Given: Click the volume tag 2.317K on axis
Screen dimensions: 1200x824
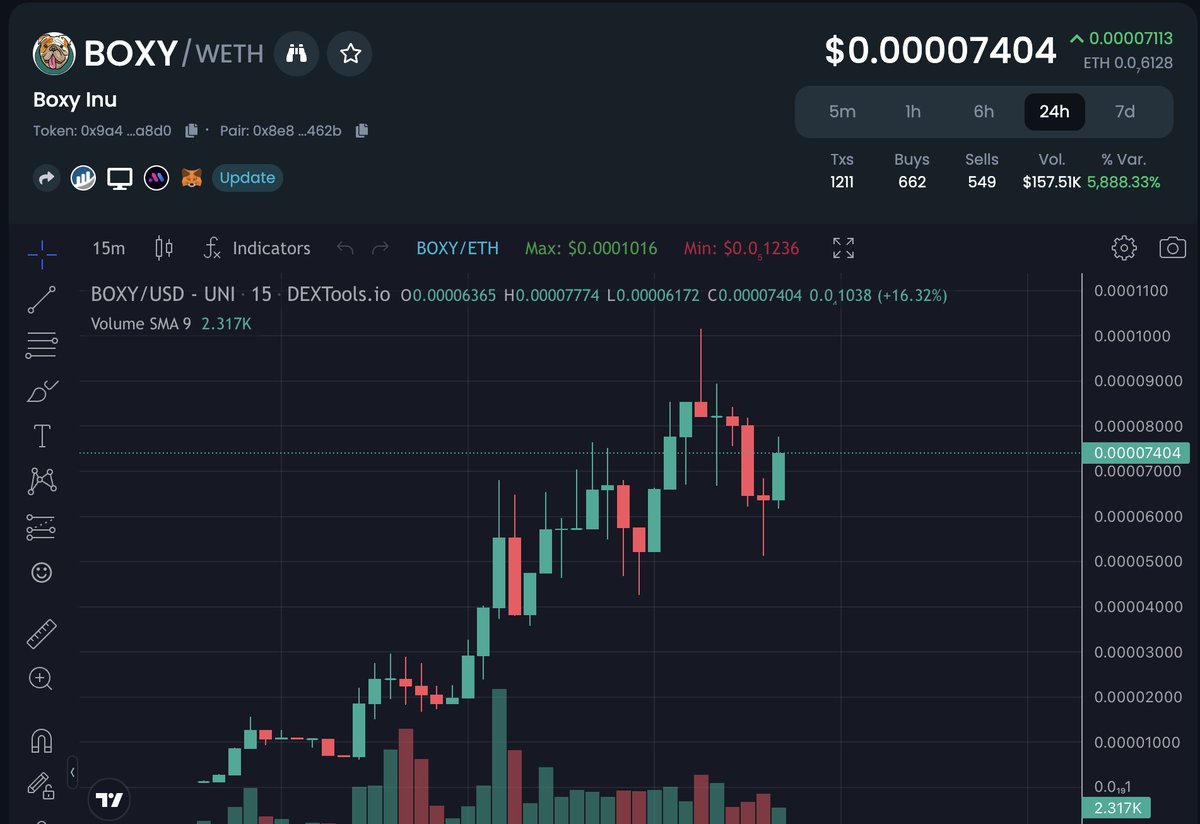Looking at the screenshot, I should coord(1118,808).
